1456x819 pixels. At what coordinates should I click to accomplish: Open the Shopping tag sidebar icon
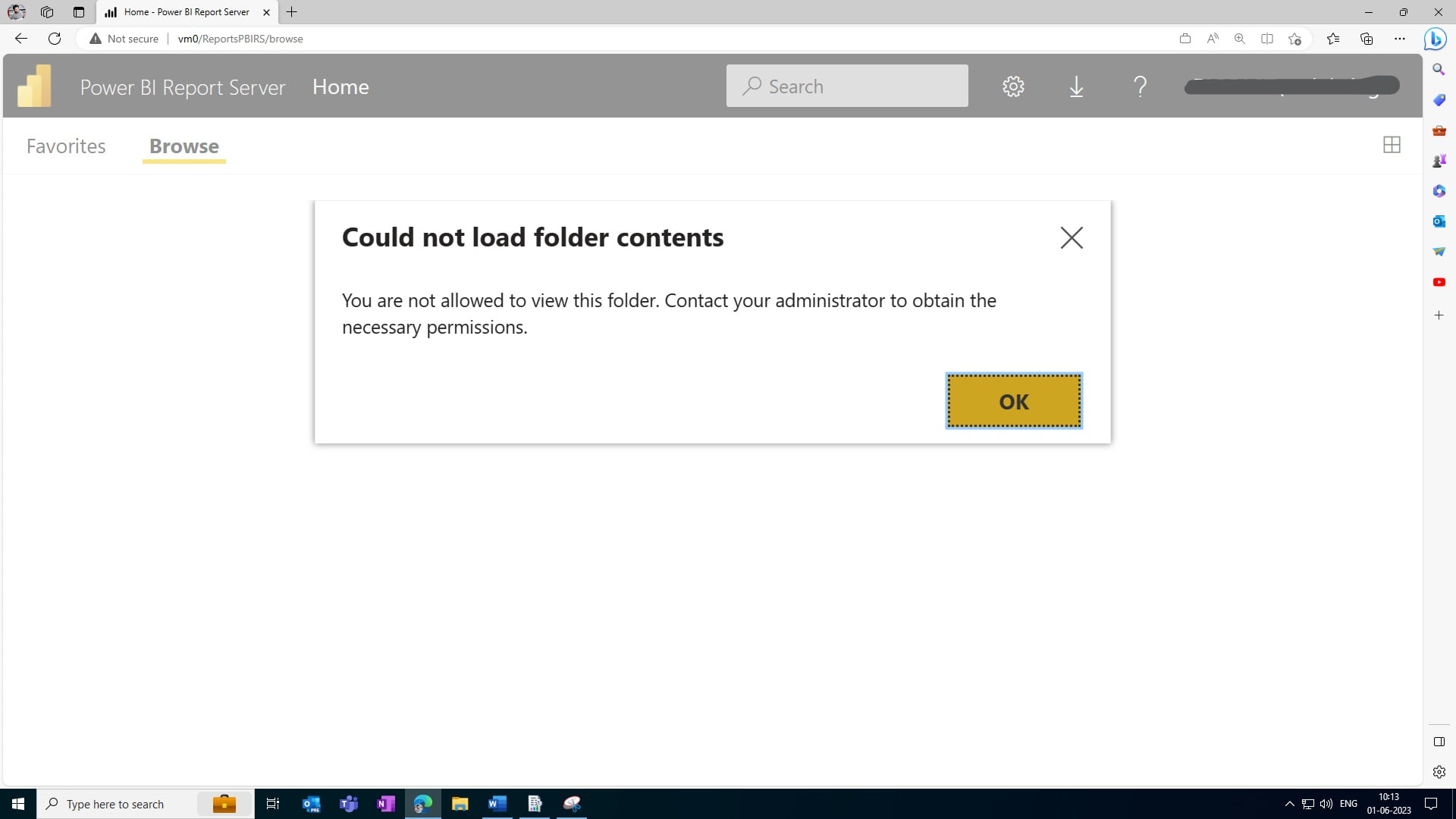(x=1439, y=100)
